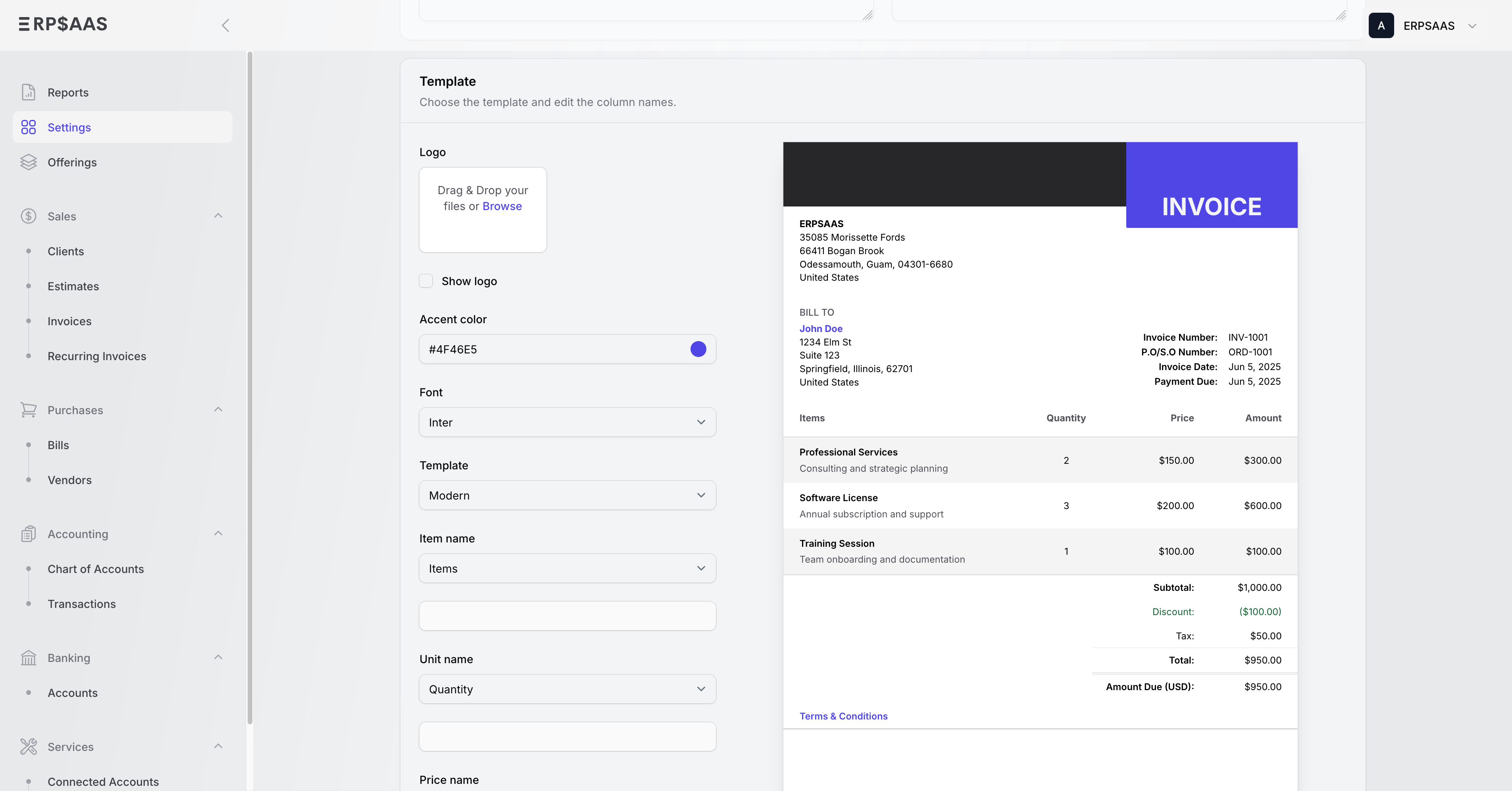Click the ($100.00) discount value
This screenshot has height=791, width=1512.
(1260, 611)
